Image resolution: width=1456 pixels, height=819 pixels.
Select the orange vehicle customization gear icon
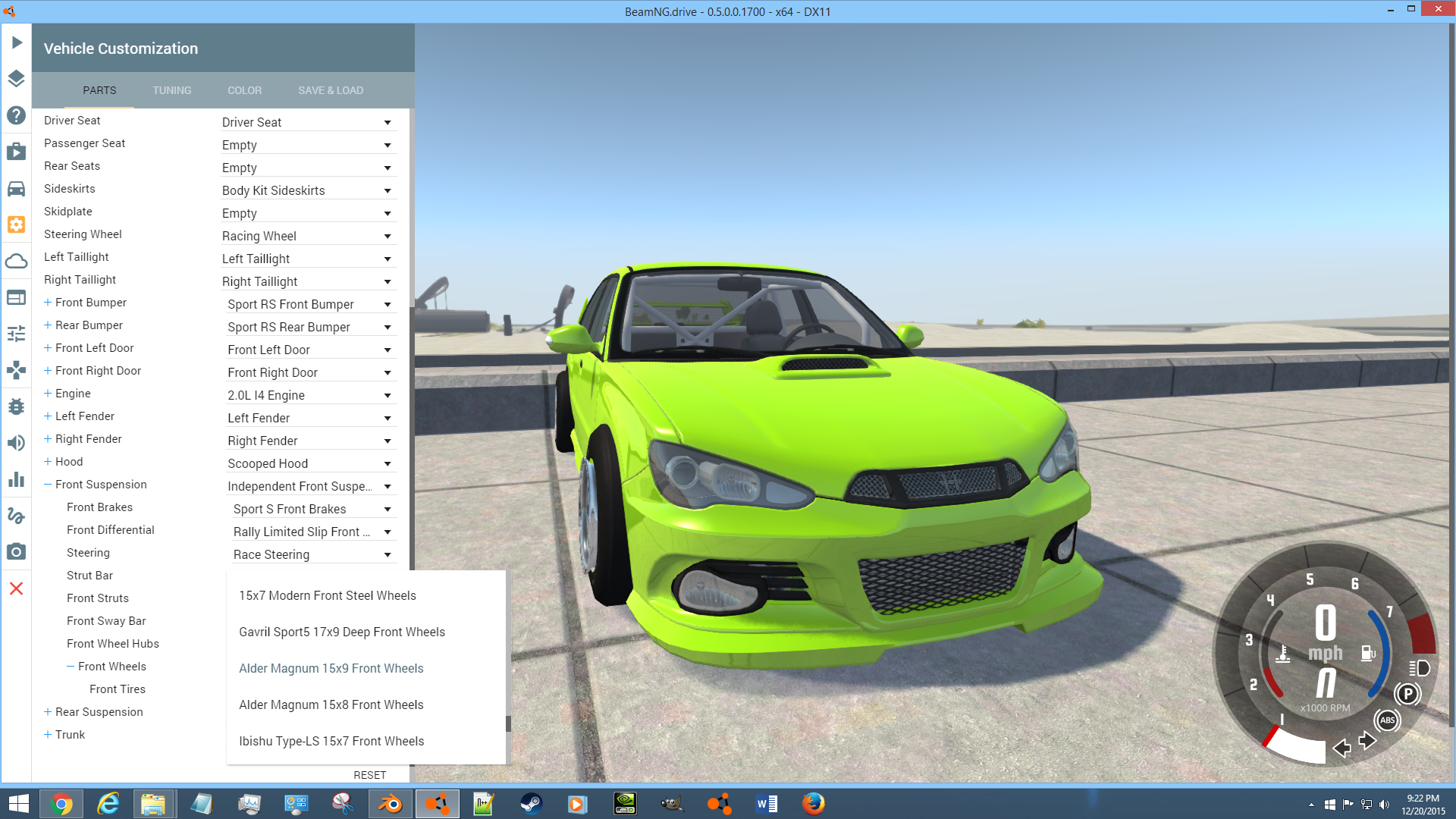tap(17, 224)
